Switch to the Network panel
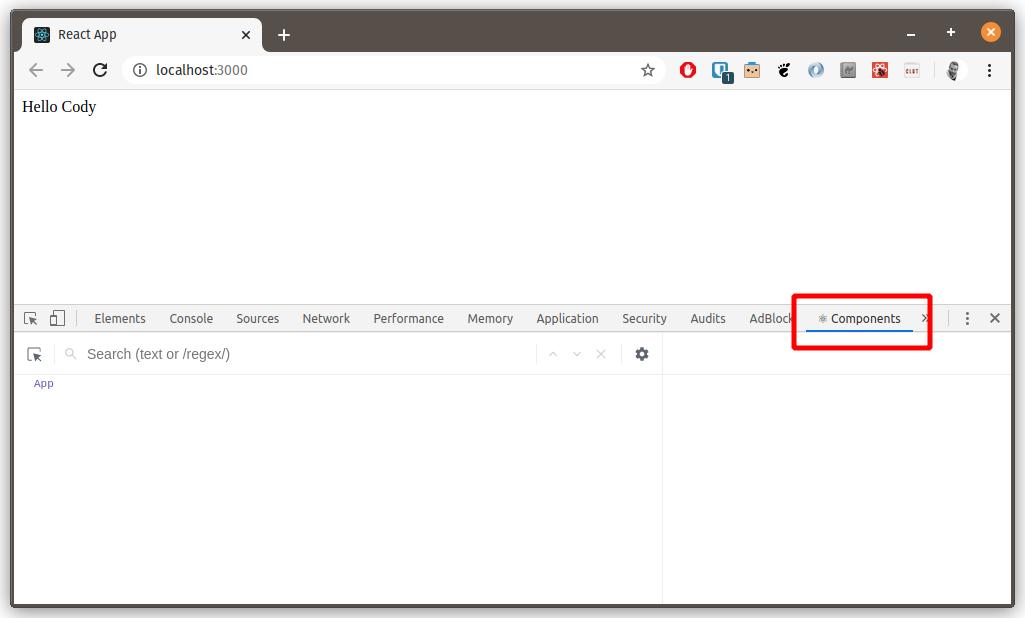Image resolution: width=1025 pixels, height=618 pixels. (326, 318)
